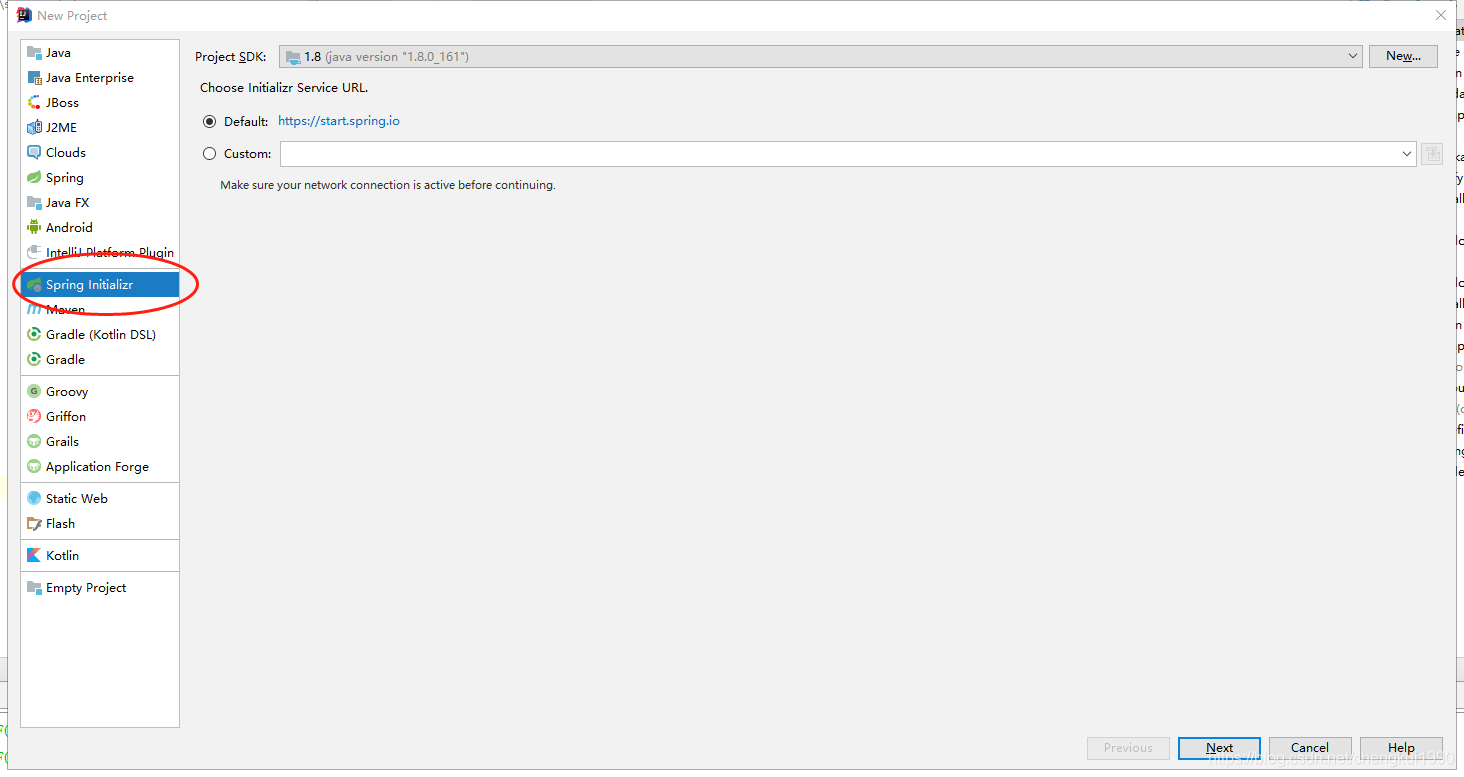This screenshot has height=777, width=1464.
Task: Choose Grails in the project list
Action: tap(100, 442)
